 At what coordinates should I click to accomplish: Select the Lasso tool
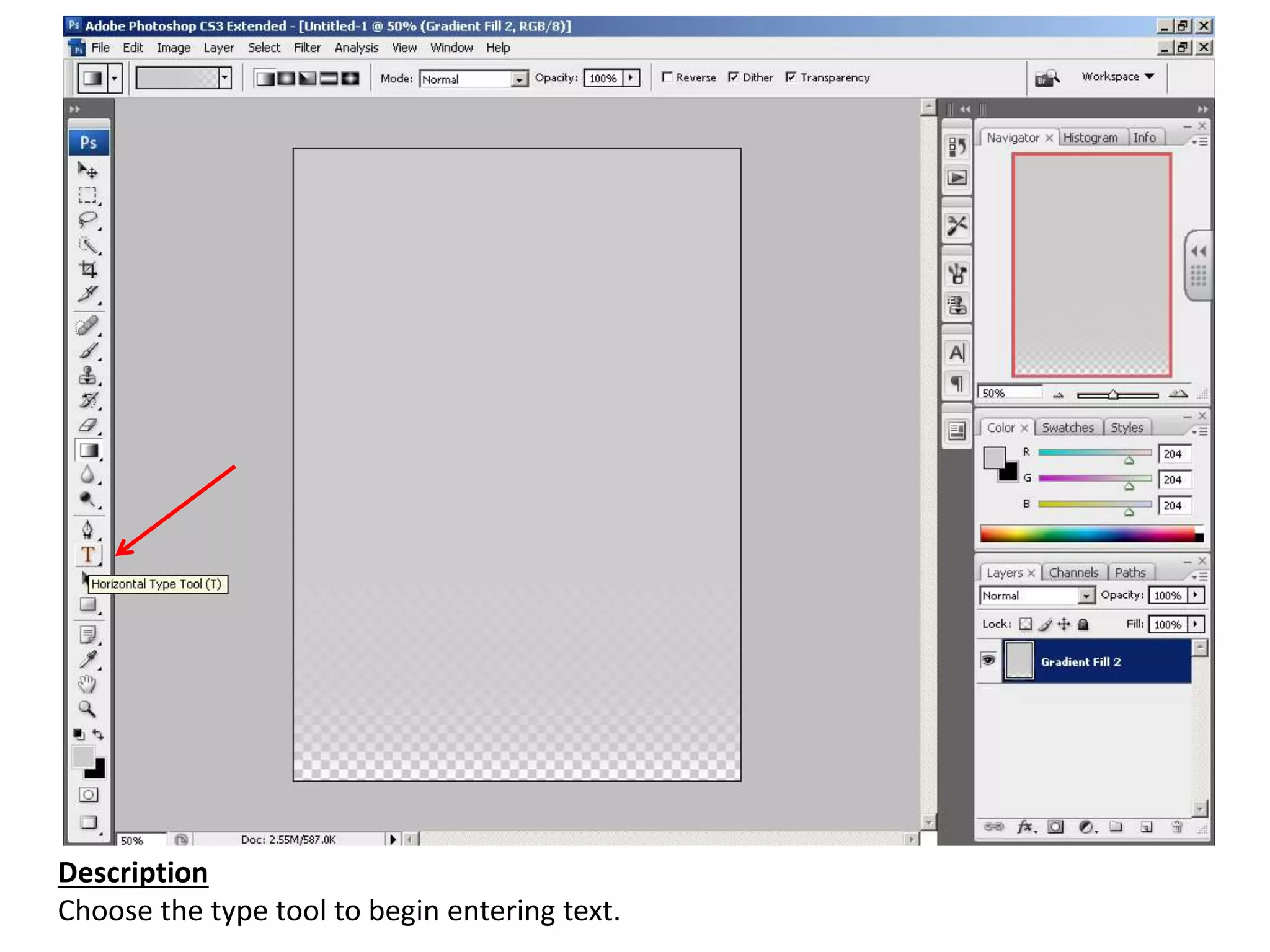88,220
